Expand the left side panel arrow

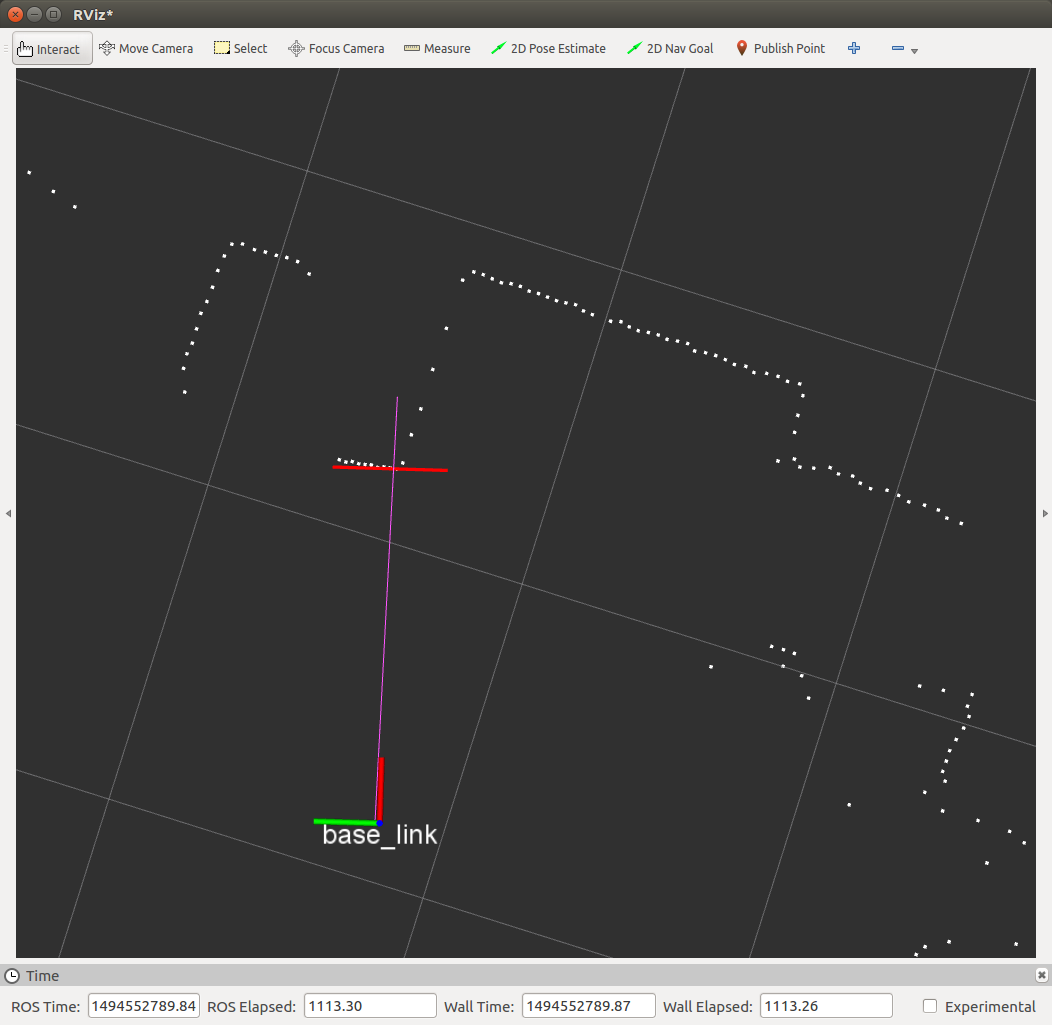[x=8, y=513]
